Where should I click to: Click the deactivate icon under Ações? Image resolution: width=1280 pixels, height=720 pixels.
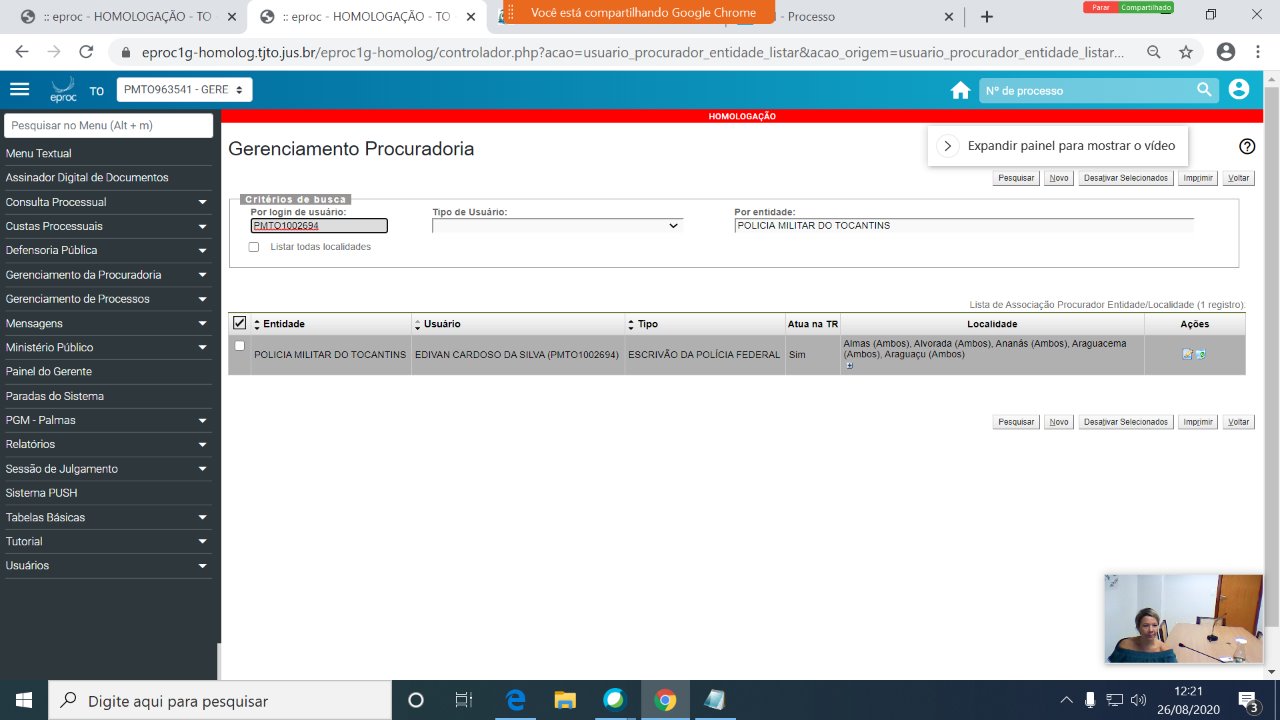click(x=1199, y=354)
